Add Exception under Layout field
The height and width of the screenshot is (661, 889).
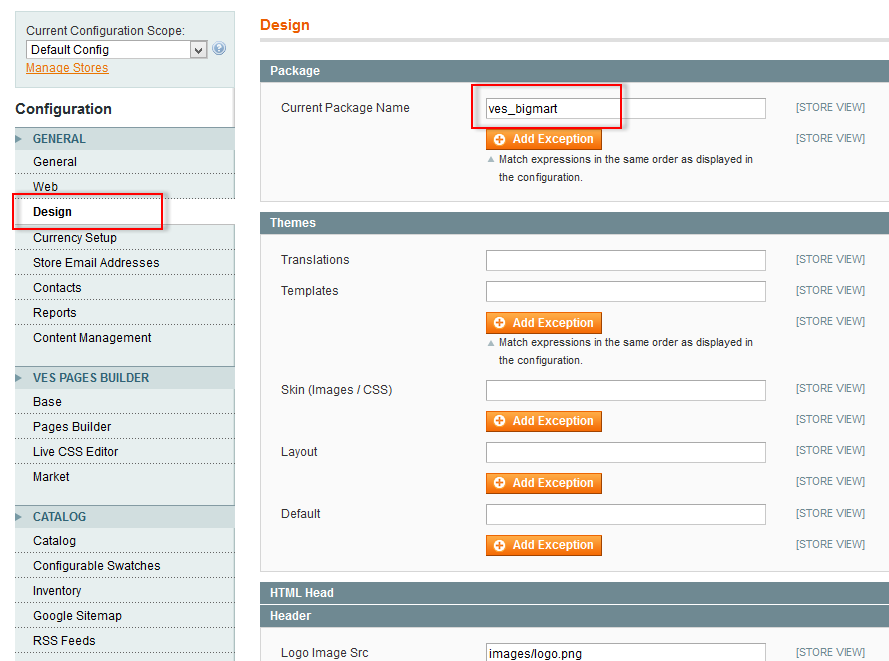click(x=544, y=483)
